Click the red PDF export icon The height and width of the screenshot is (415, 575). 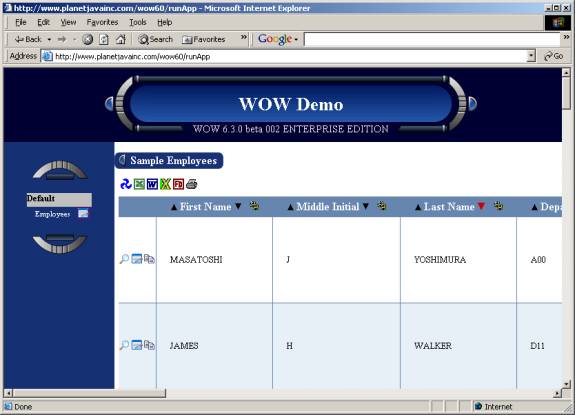178,184
